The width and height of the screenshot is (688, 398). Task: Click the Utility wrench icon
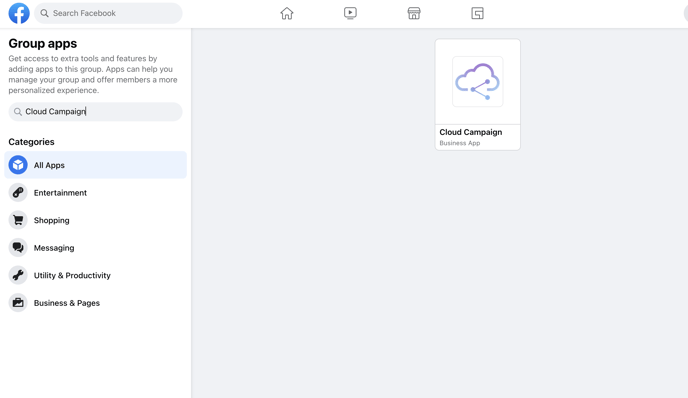(18, 275)
